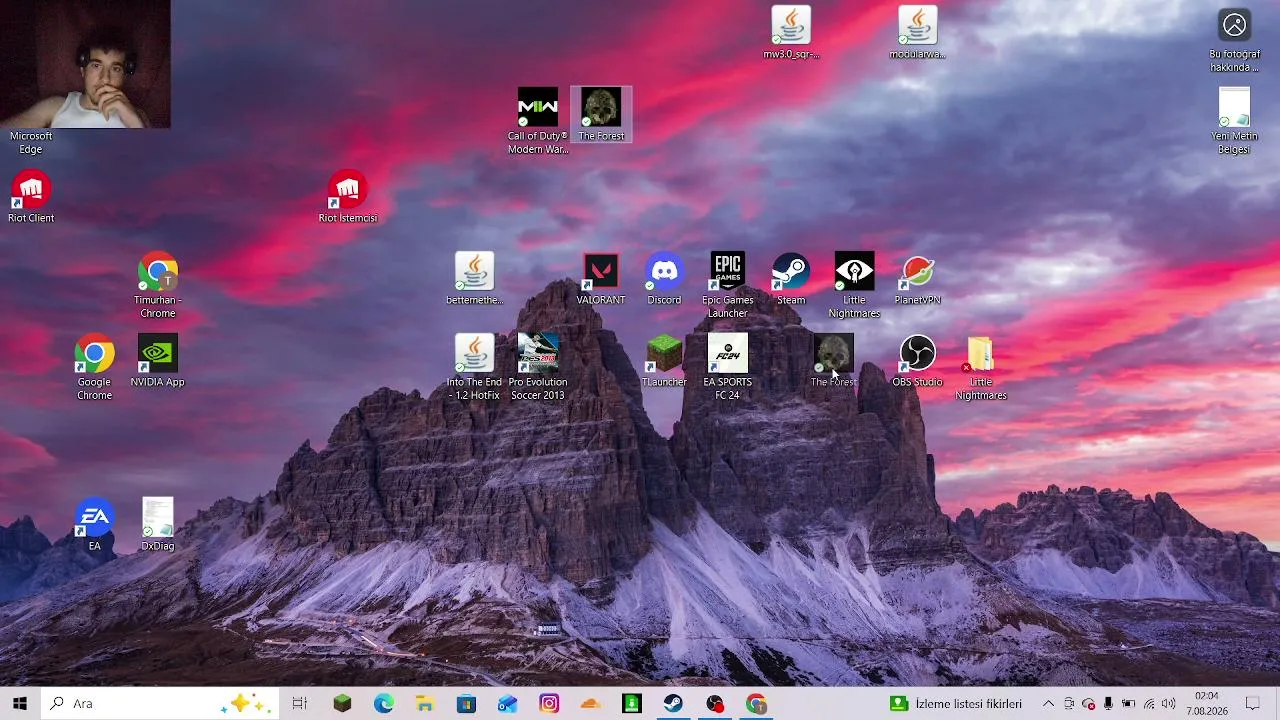
Task: Click the microphone tray icon
Action: point(1108,704)
